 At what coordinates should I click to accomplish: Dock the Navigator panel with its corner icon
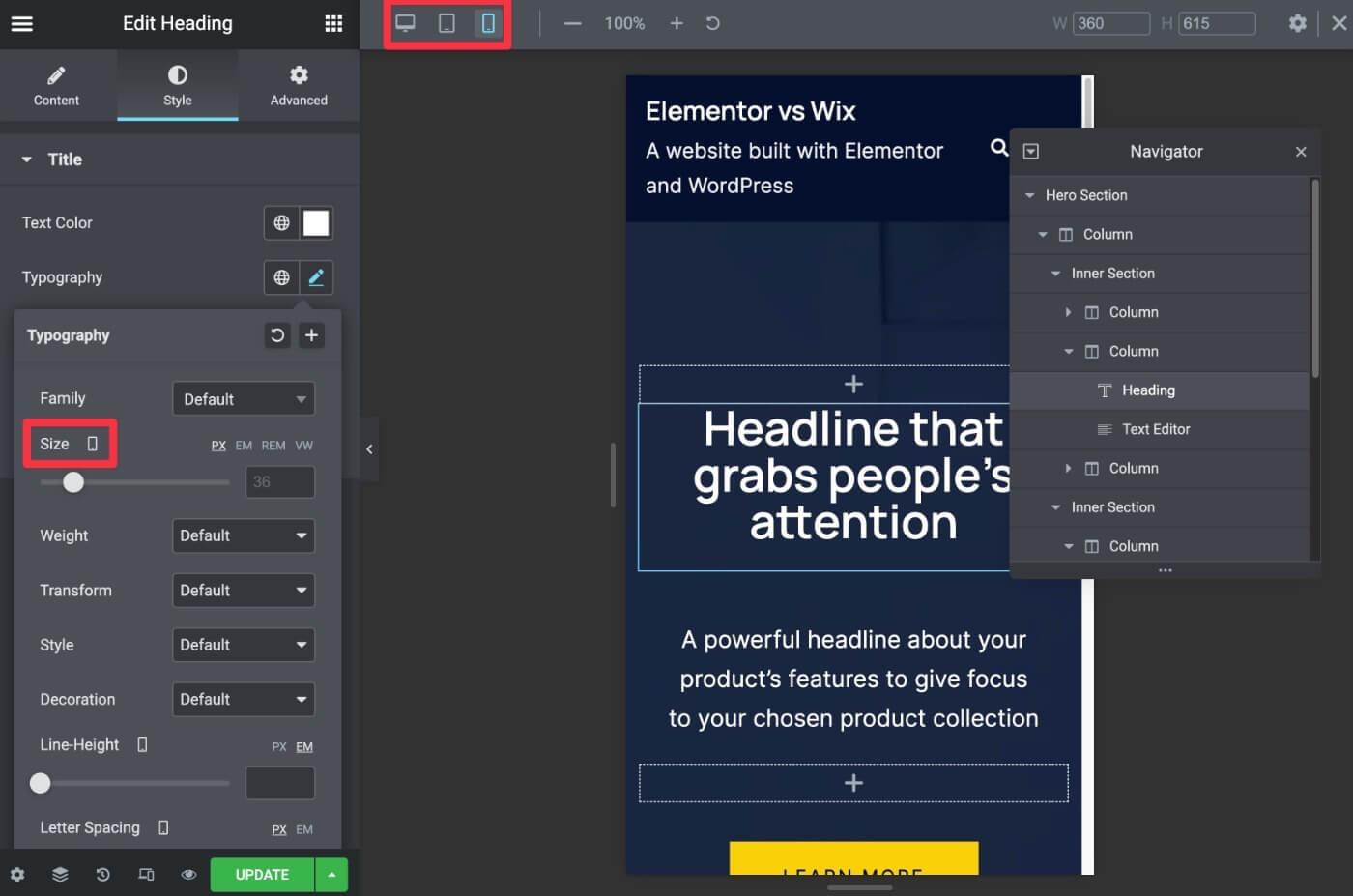1031,152
